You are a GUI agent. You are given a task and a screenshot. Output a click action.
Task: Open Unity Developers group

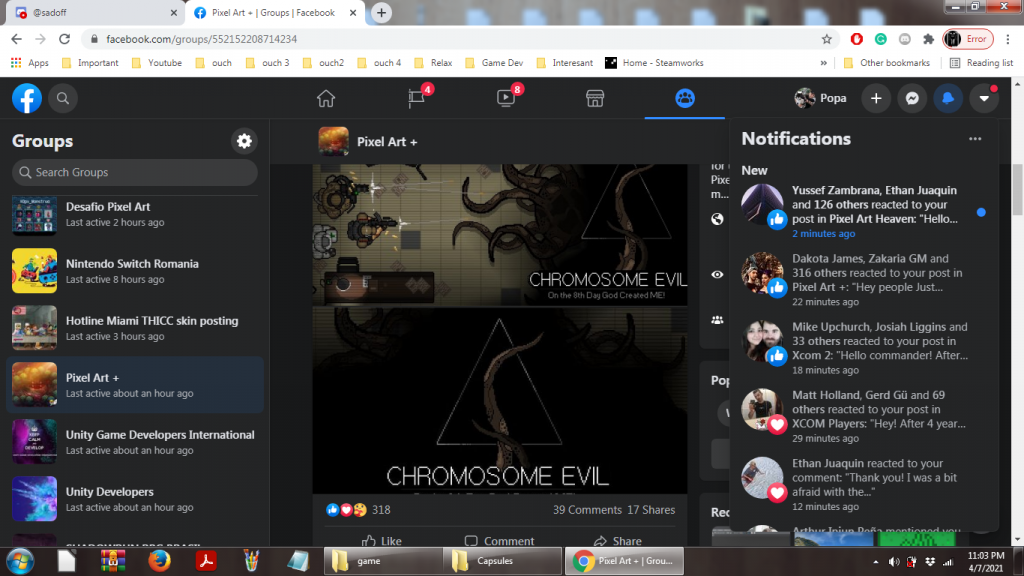[135, 498]
